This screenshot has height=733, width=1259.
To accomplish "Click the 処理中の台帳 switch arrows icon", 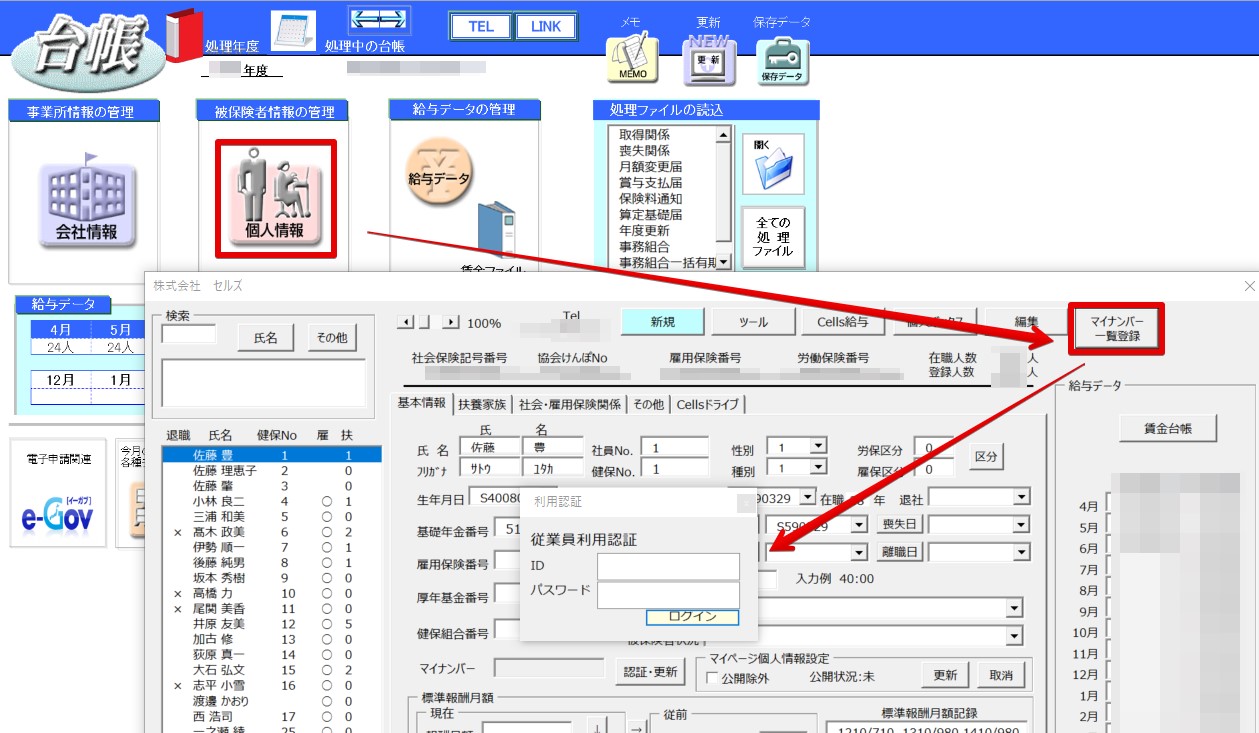I will click(379, 20).
